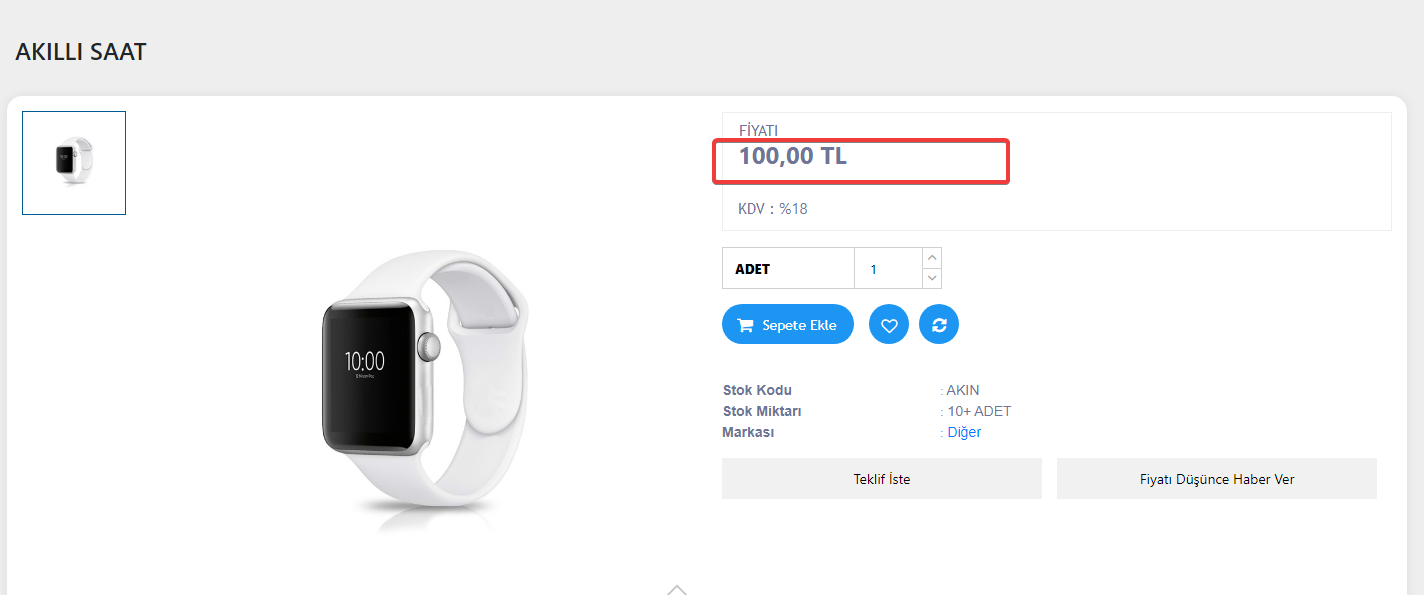Focus the ADET quantity input field
Viewport: 1424px width, 595px height.
(x=888, y=268)
